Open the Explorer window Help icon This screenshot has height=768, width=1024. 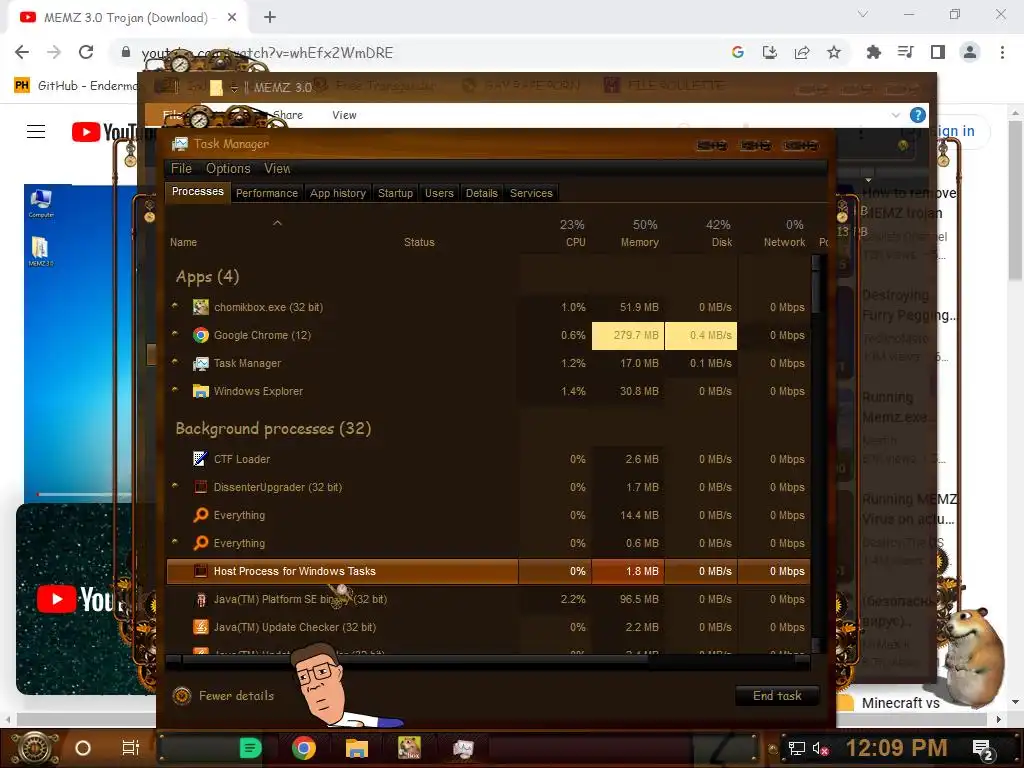pos(918,115)
